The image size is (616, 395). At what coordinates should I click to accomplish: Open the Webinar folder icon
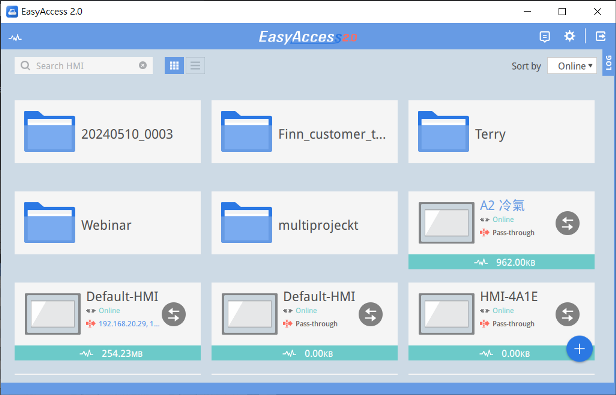pyautogui.click(x=50, y=222)
